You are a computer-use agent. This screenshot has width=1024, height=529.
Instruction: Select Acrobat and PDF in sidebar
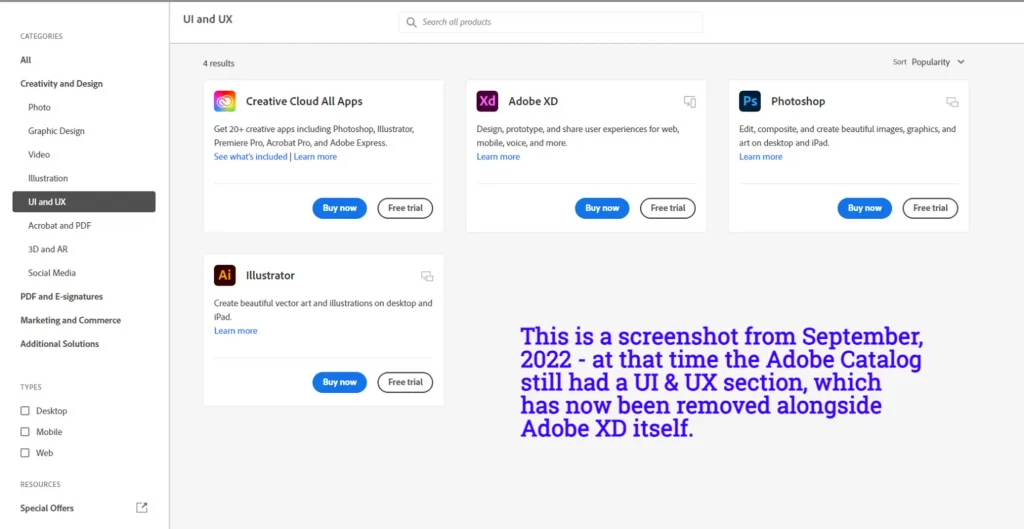[59, 226]
